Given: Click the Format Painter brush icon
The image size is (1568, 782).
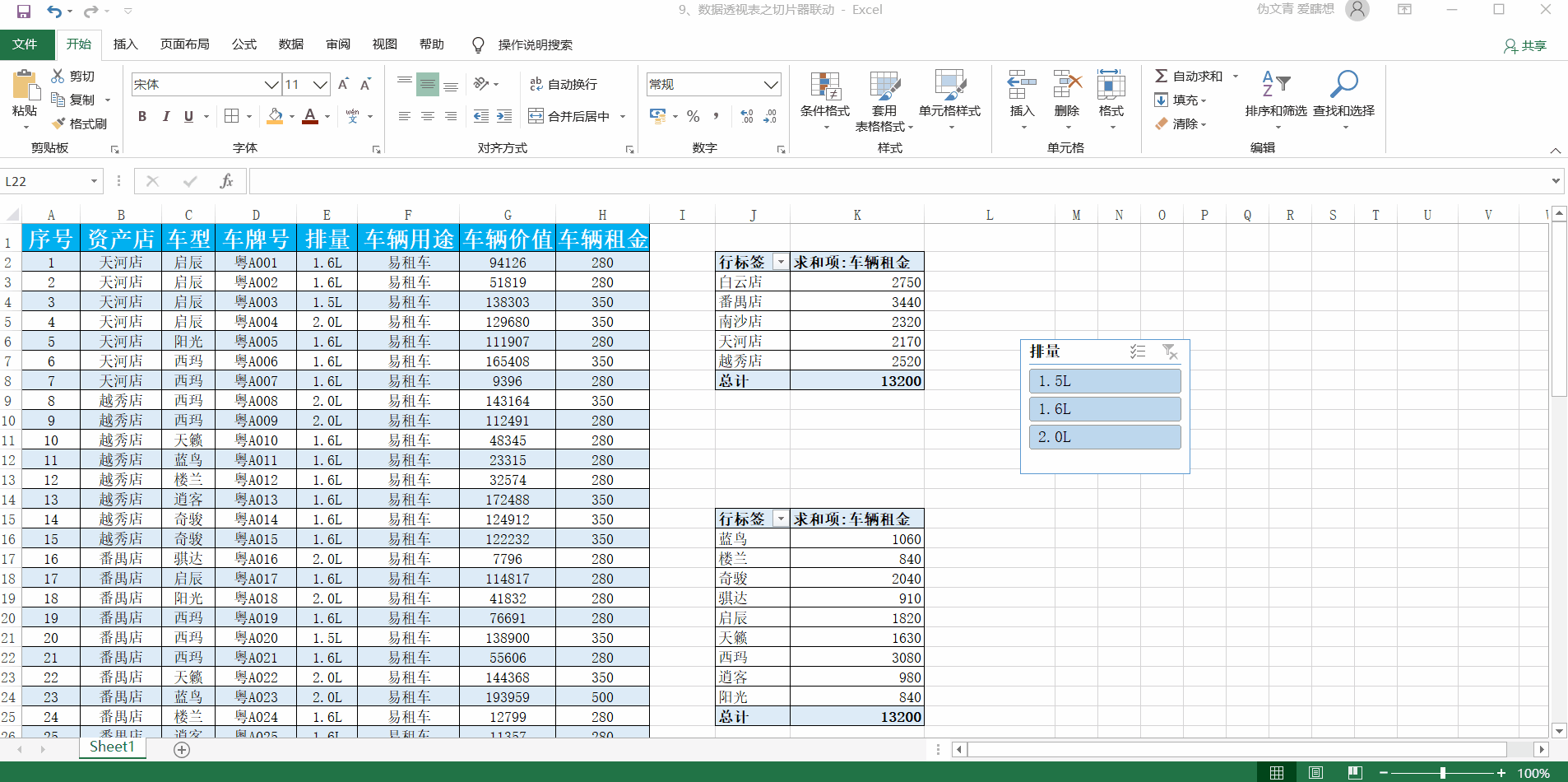Looking at the screenshot, I should point(58,123).
